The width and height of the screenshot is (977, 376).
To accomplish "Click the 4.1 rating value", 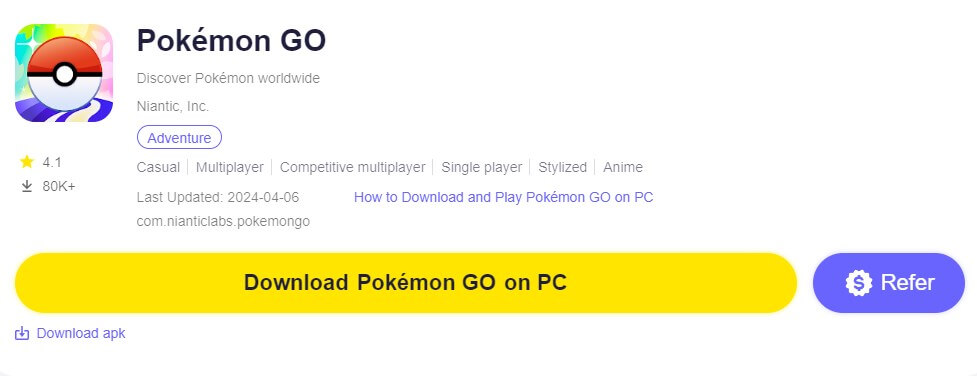I will click(52, 163).
